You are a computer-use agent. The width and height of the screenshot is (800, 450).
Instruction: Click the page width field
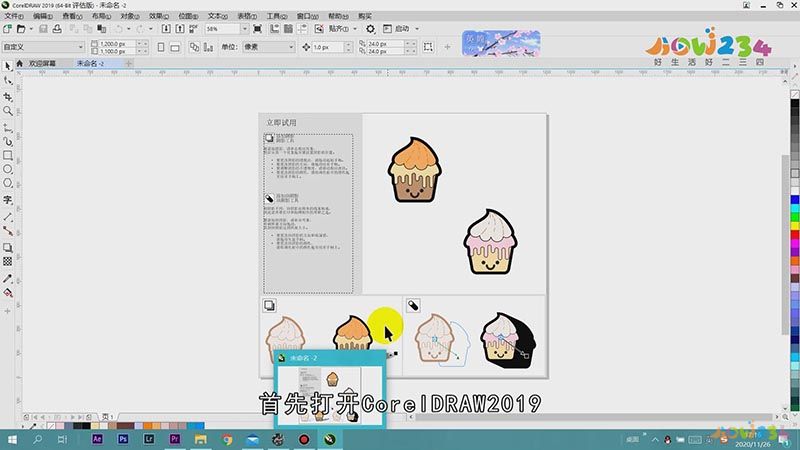click(x=117, y=44)
